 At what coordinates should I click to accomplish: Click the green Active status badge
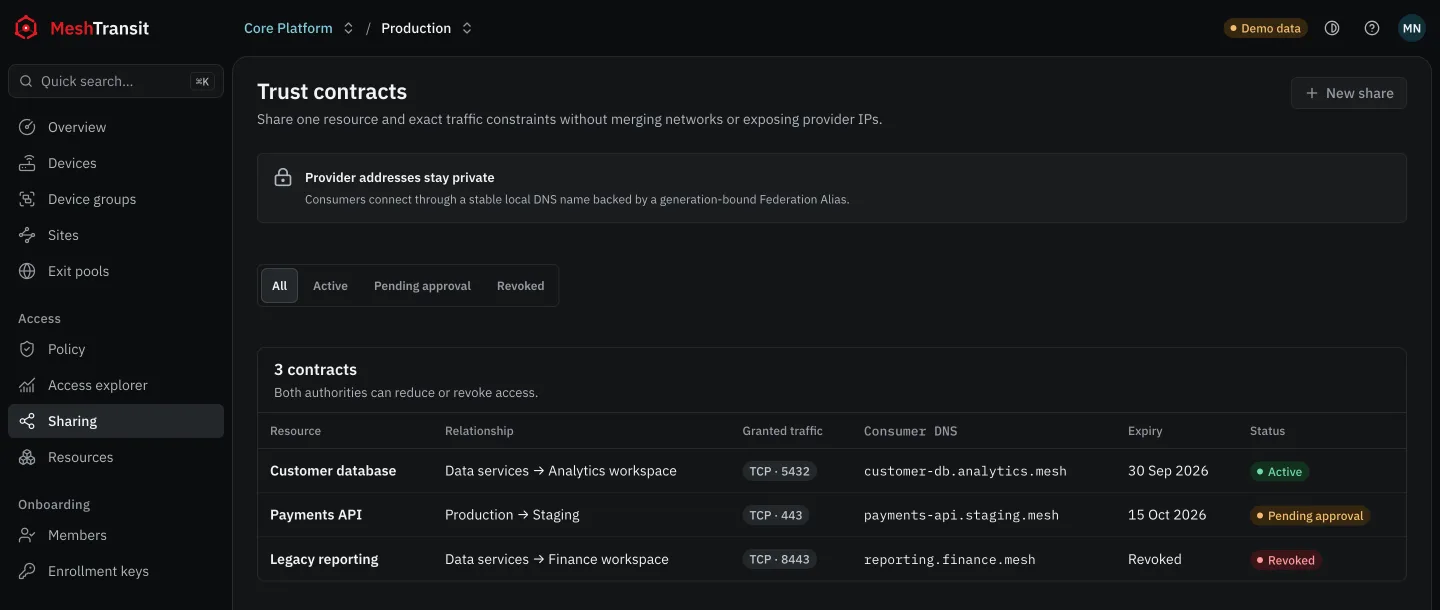point(1279,471)
